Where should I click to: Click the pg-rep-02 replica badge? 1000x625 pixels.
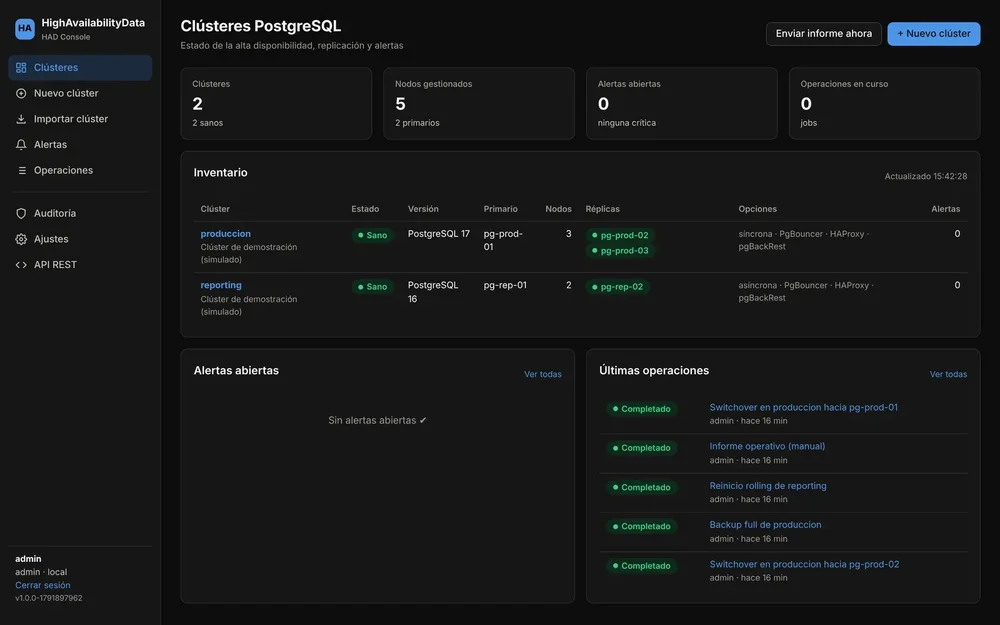coord(617,287)
